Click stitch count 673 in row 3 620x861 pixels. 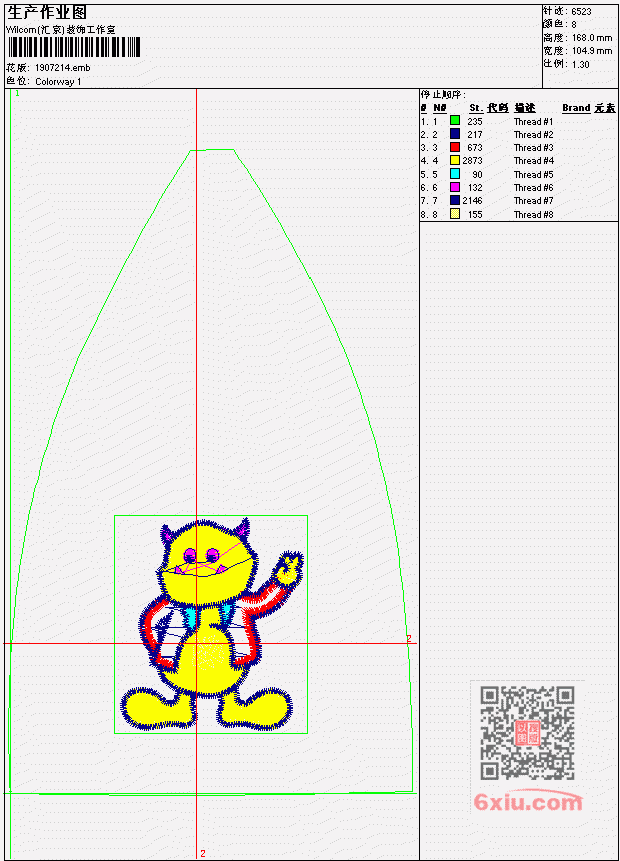point(475,148)
